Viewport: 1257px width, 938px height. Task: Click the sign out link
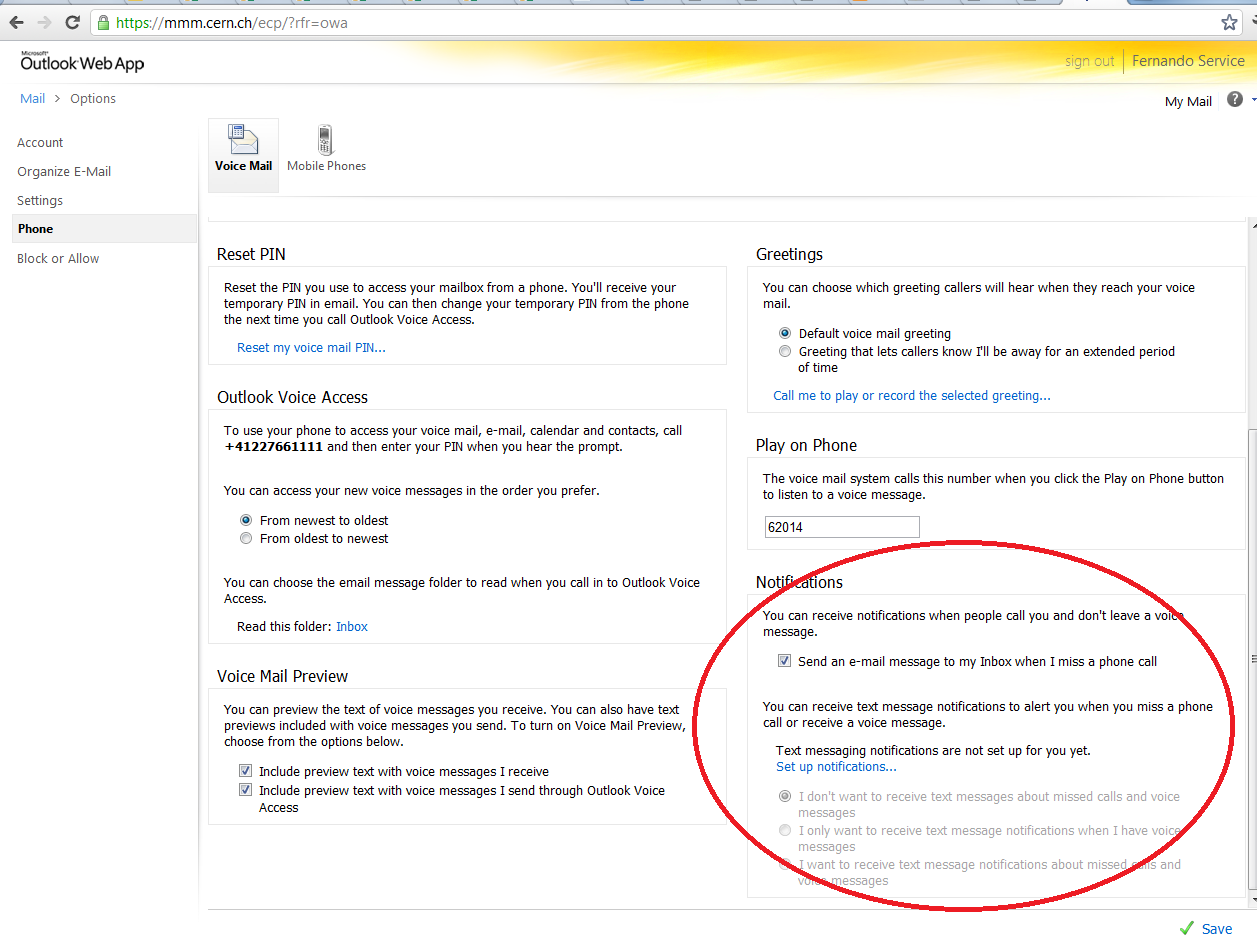click(x=1089, y=61)
